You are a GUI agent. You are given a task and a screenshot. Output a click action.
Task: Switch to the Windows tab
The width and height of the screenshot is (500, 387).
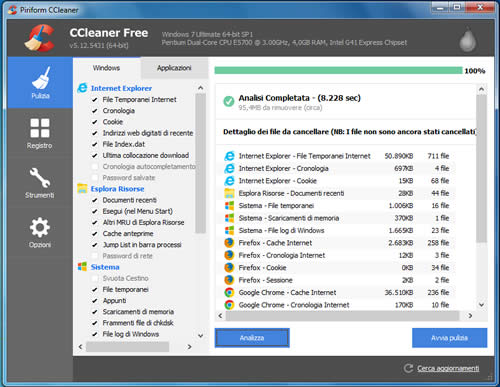[107, 68]
